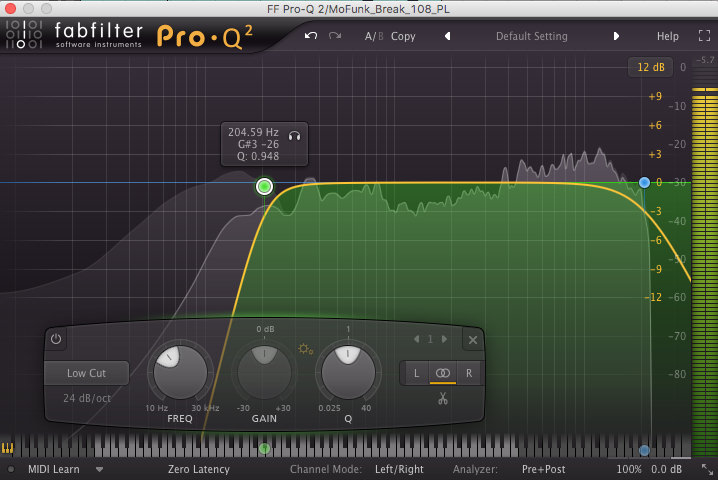Screen dimensions: 718x480
Task: Click the Q knob
Action: (x=348, y=372)
